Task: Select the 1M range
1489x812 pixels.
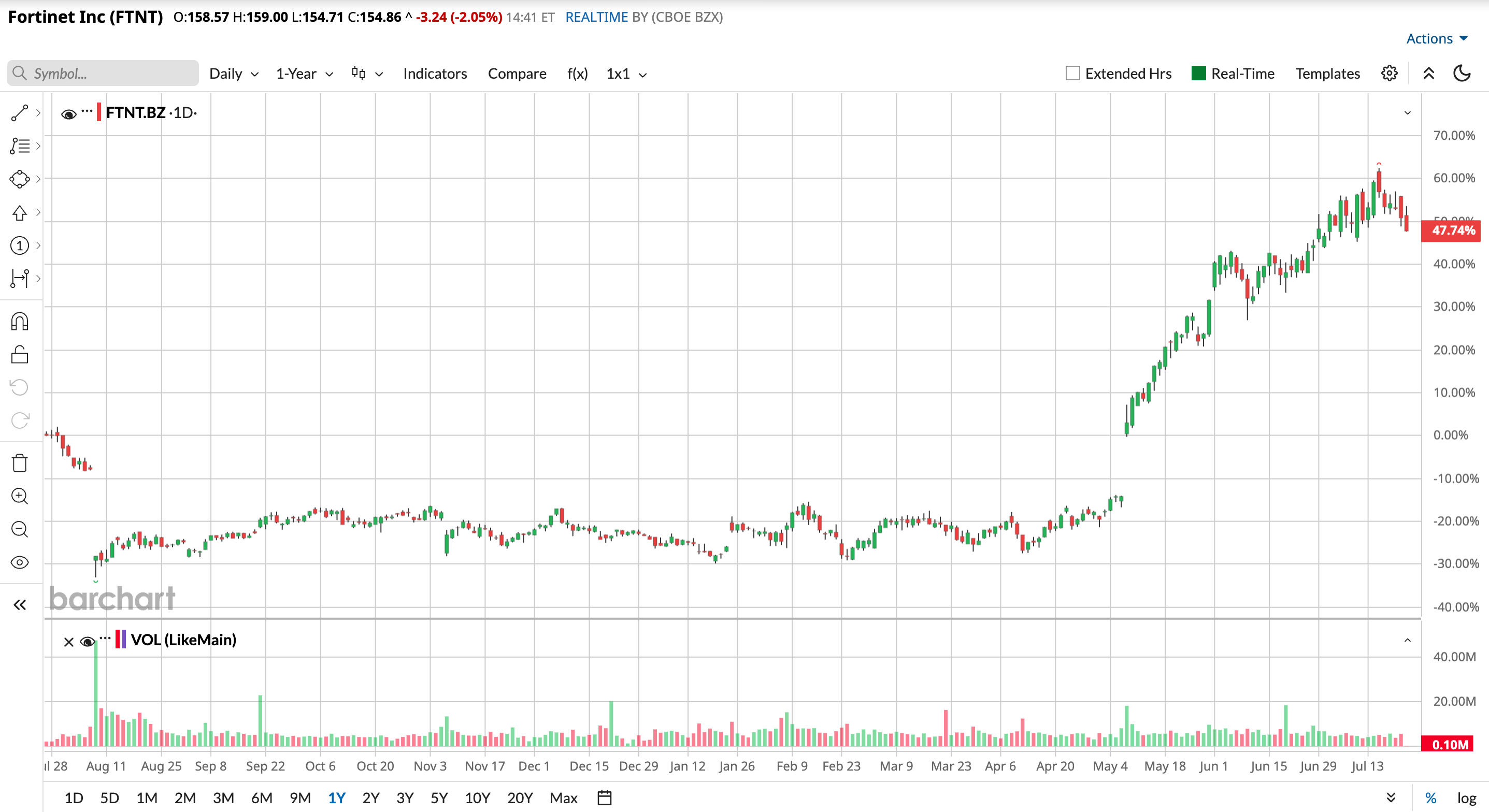Action: pos(147,798)
